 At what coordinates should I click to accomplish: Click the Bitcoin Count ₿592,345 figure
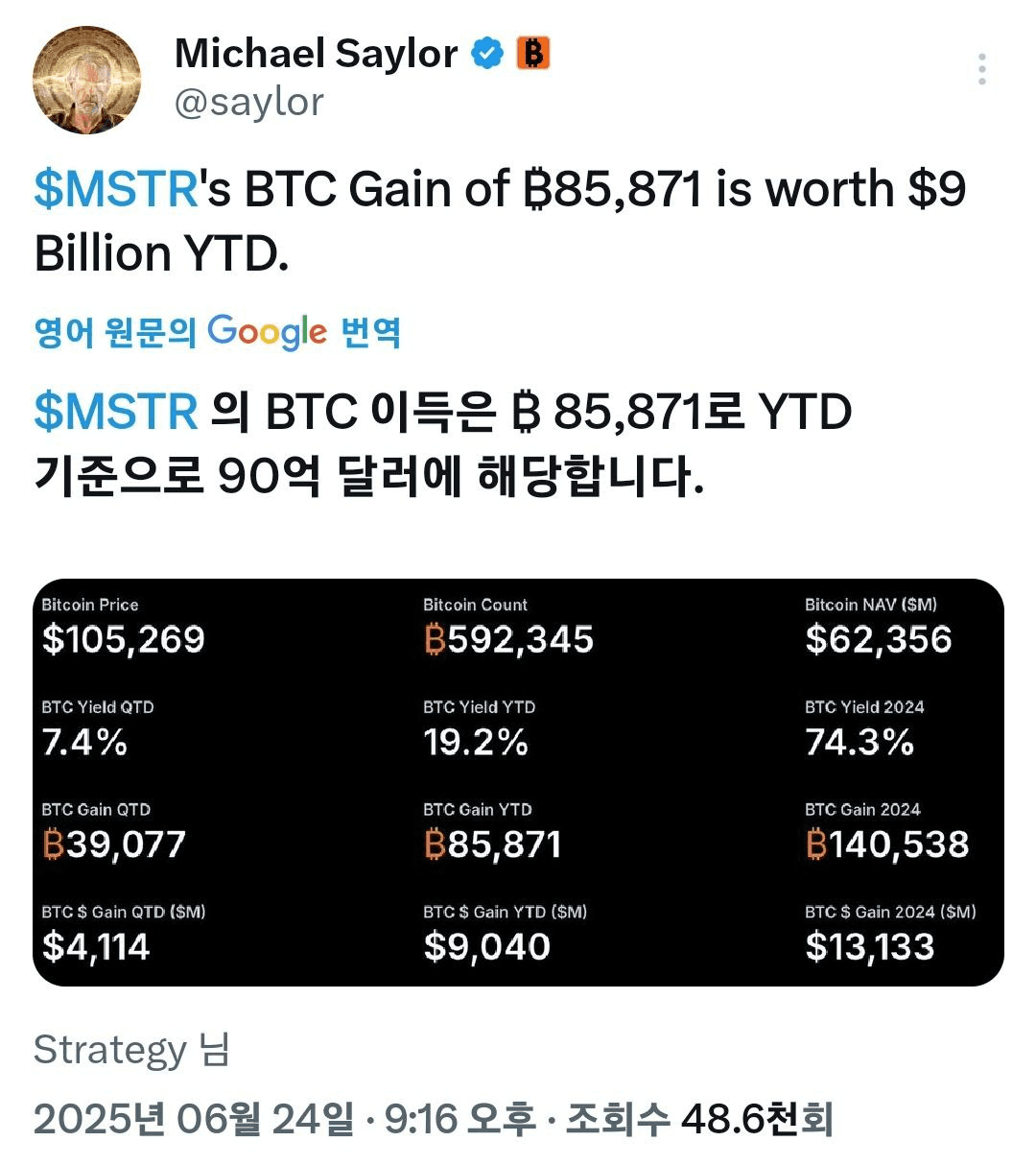[508, 640]
